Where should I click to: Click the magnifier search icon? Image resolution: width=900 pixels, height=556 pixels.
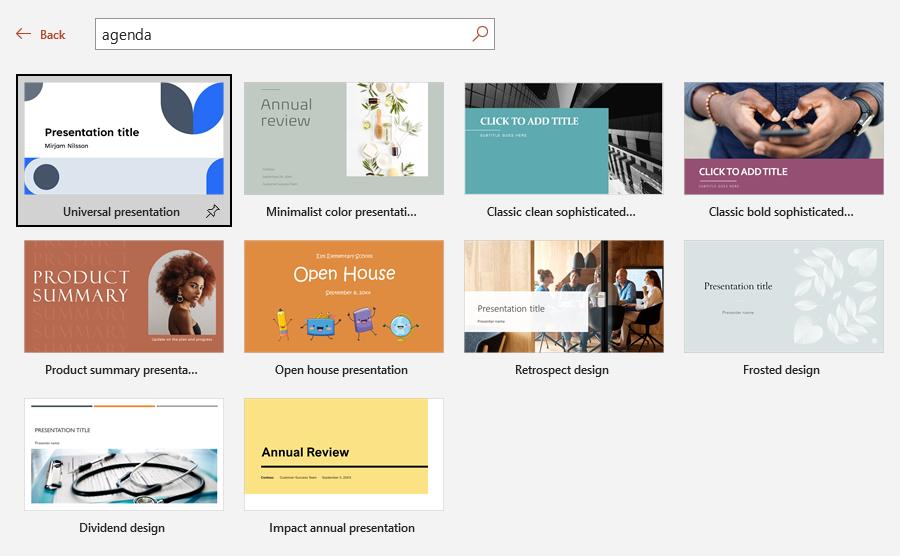pos(480,34)
